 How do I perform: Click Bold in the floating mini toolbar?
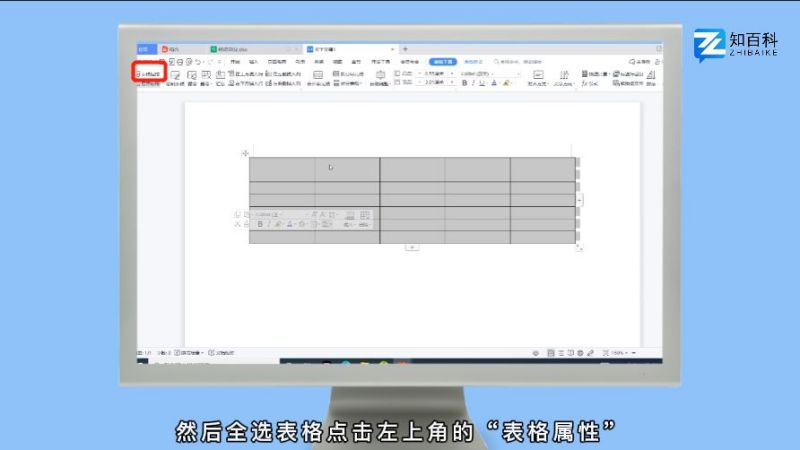click(x=260, y=225)
